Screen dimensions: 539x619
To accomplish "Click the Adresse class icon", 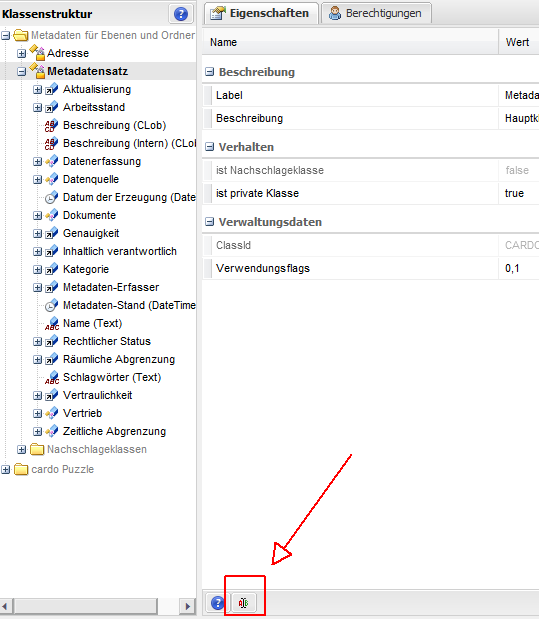I will click(x=38, y=53).
